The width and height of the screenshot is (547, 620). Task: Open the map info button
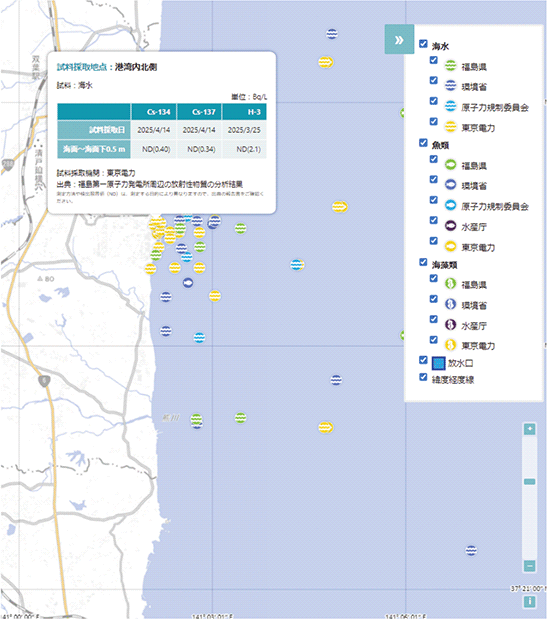[x=530, y=601]
